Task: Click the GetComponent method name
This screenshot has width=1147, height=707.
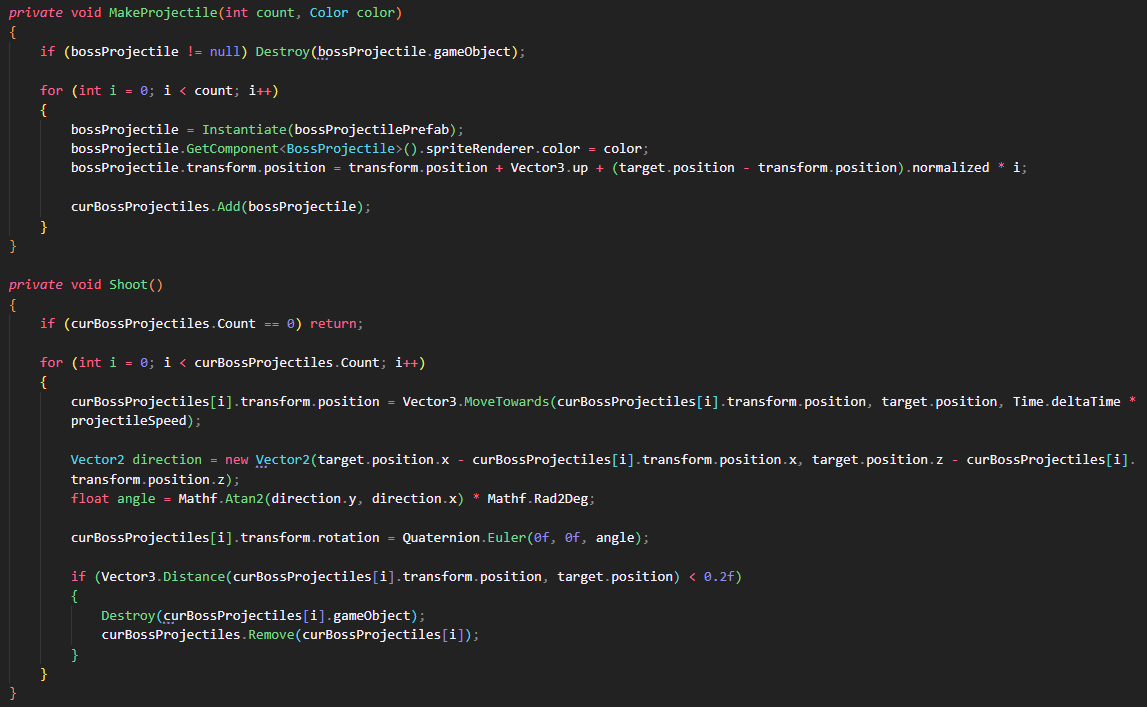Action: 233,148
